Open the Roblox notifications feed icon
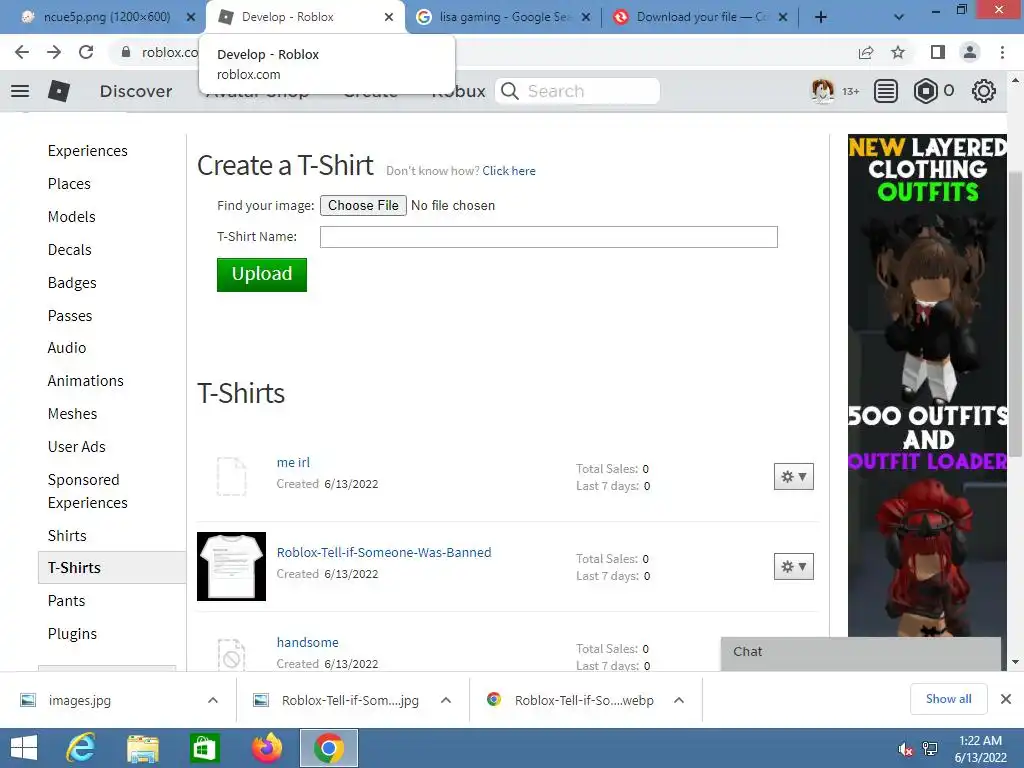The height and width of the screenshot is (768, 1024). point(886,91)
